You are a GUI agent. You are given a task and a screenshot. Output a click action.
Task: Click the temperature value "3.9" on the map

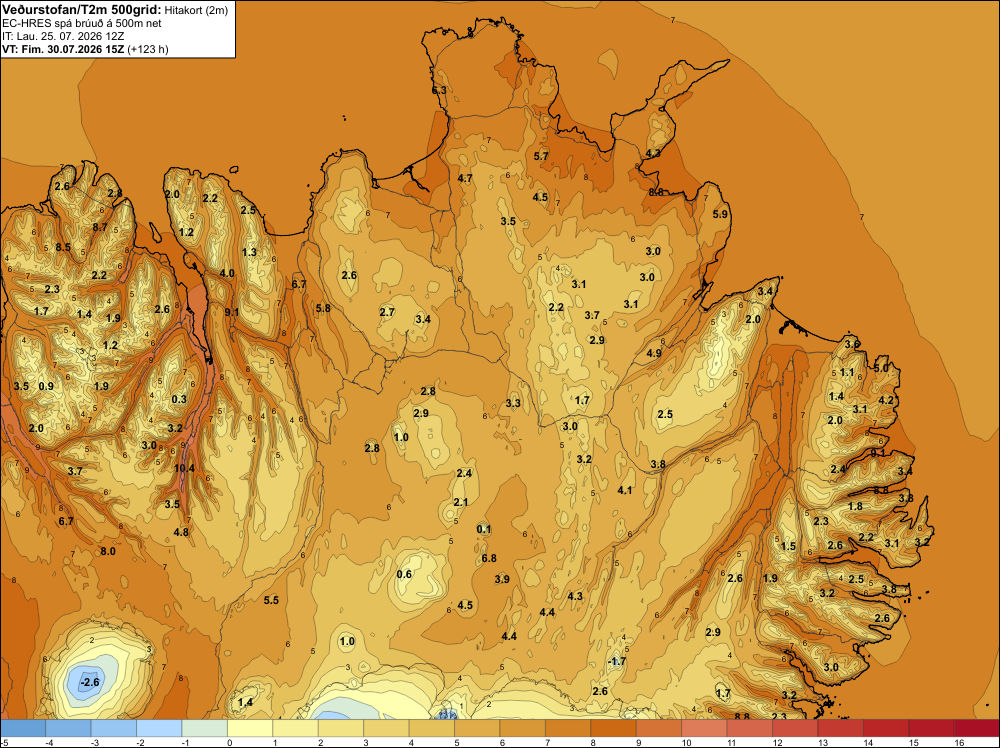[502, 579]
